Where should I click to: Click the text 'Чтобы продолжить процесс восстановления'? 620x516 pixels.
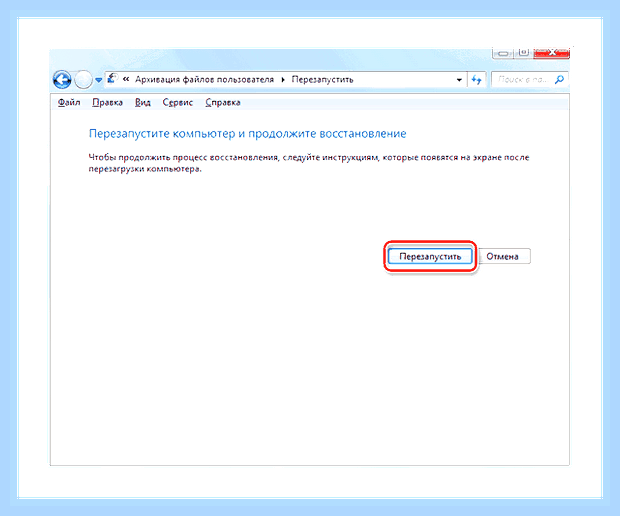click(x=183, y=157)
